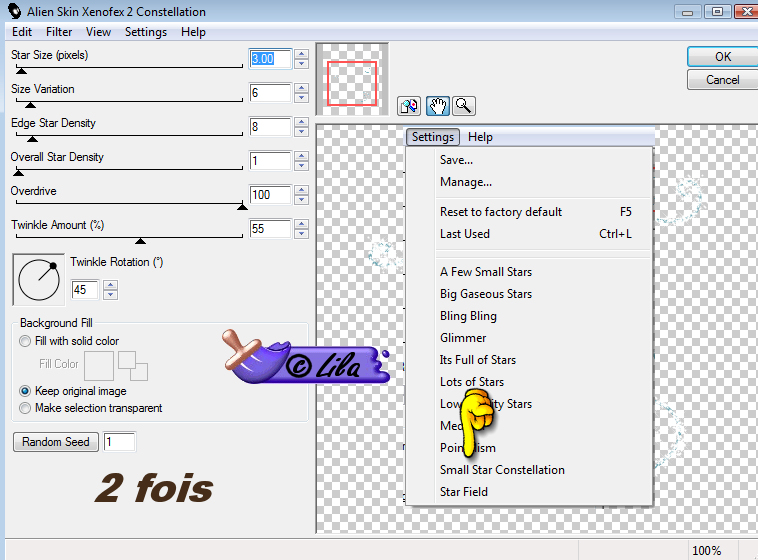
Task: Click the Random Seed value field
Action: (119, 442)
